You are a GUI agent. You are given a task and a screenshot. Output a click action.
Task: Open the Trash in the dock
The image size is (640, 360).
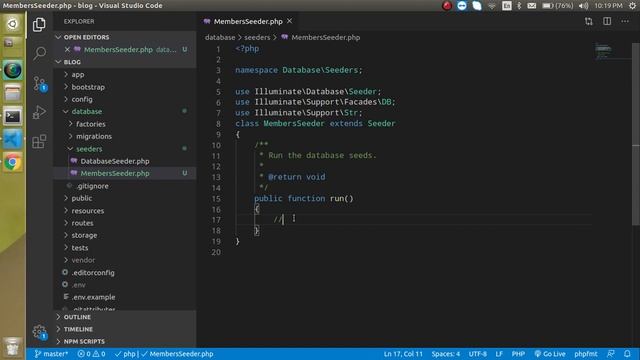pos(13,347)
